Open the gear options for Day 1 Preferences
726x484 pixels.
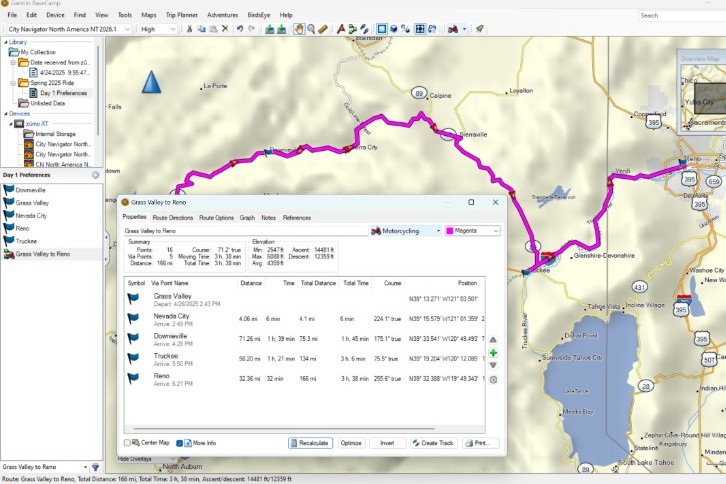pyautogui.click(x=95, y=175)
